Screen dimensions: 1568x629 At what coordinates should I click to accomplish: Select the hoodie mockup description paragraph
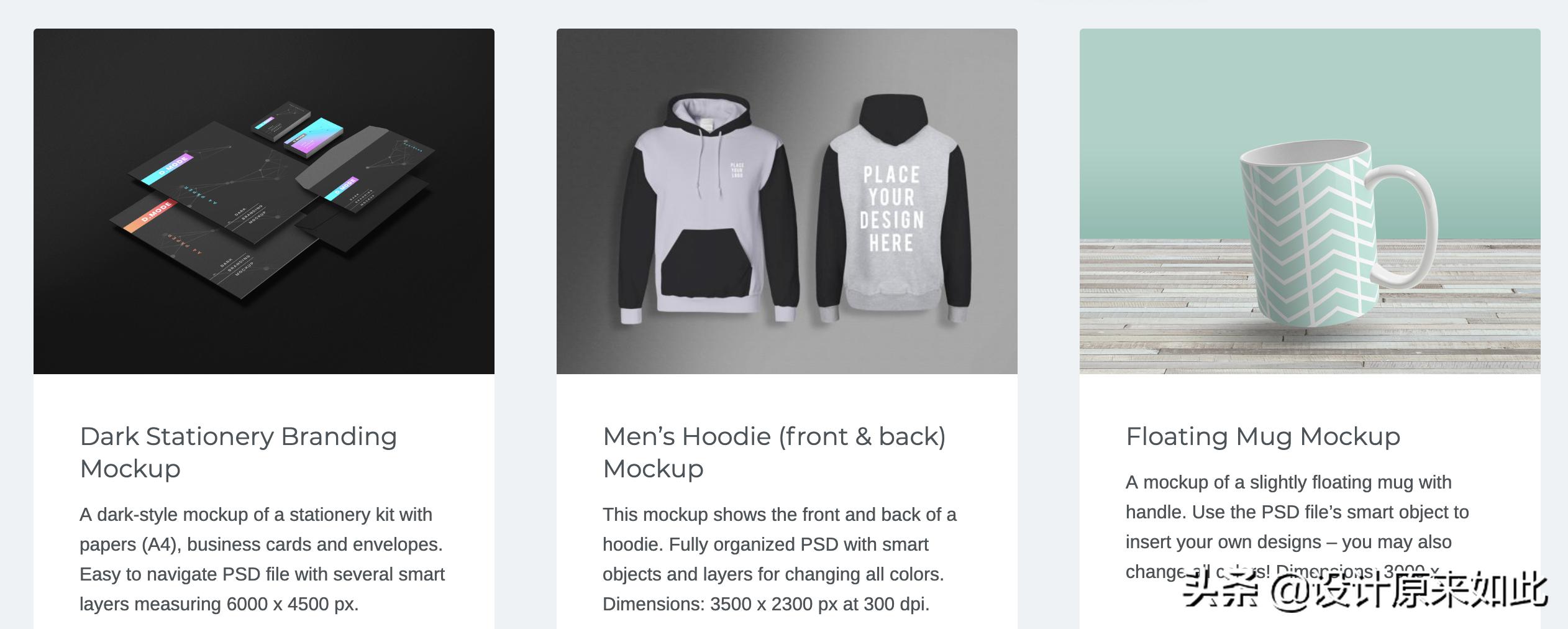pyautogui.click(x=780, y=559)
